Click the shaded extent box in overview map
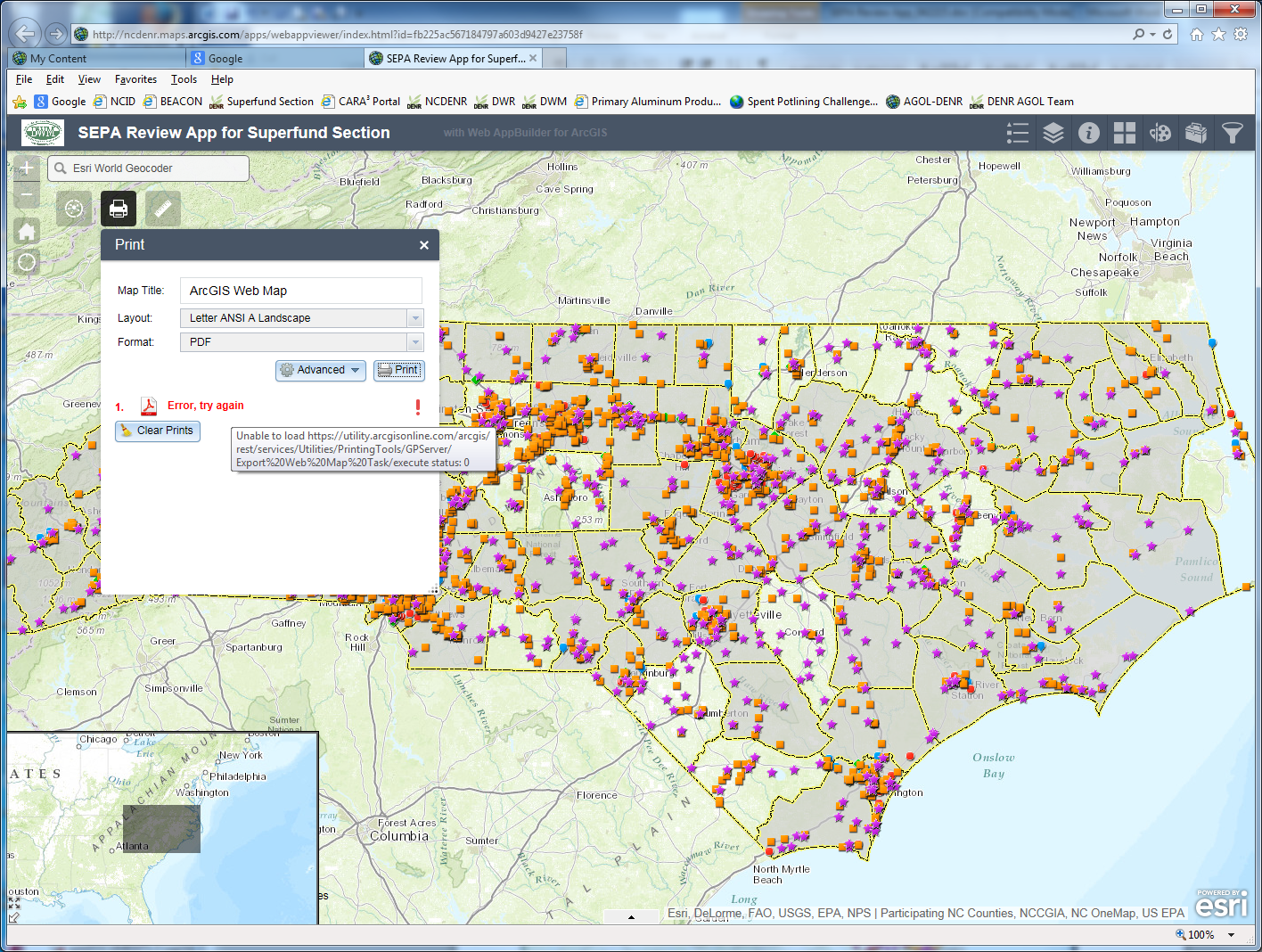 (161, 829)
